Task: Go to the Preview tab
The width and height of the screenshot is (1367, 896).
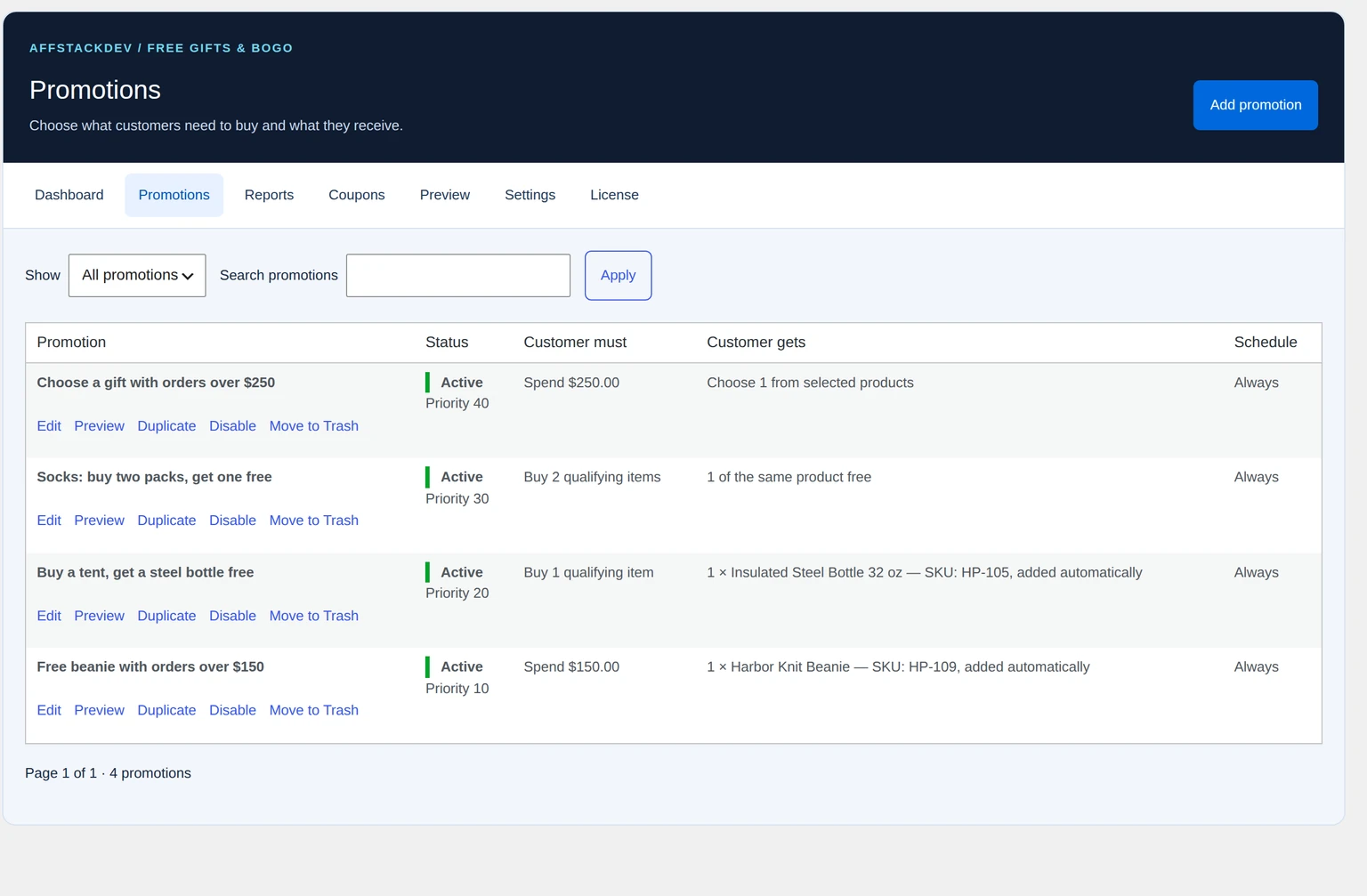Action: pyautogui.click(x=445, y=195)
